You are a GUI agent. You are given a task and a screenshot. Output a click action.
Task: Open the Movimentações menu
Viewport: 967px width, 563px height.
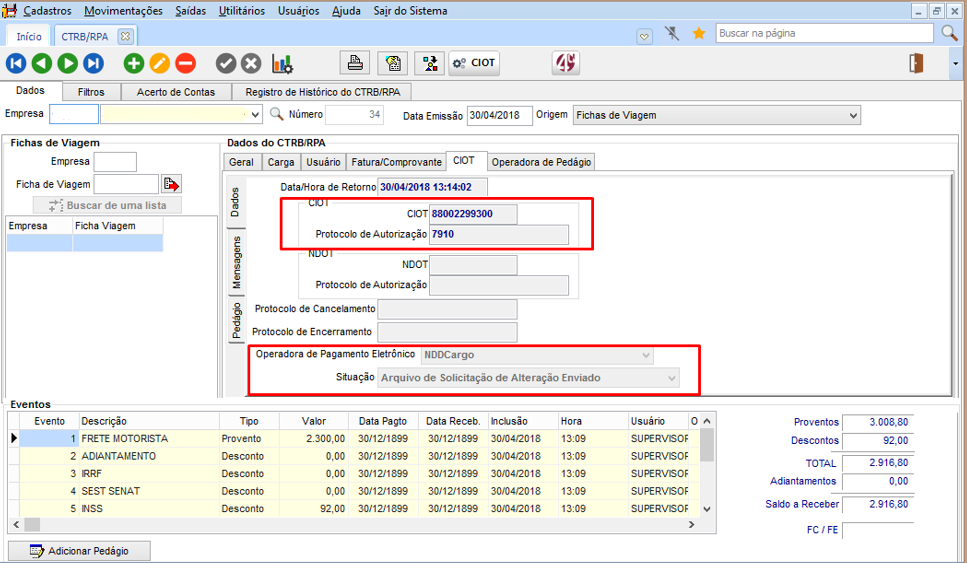pos(123,11)
